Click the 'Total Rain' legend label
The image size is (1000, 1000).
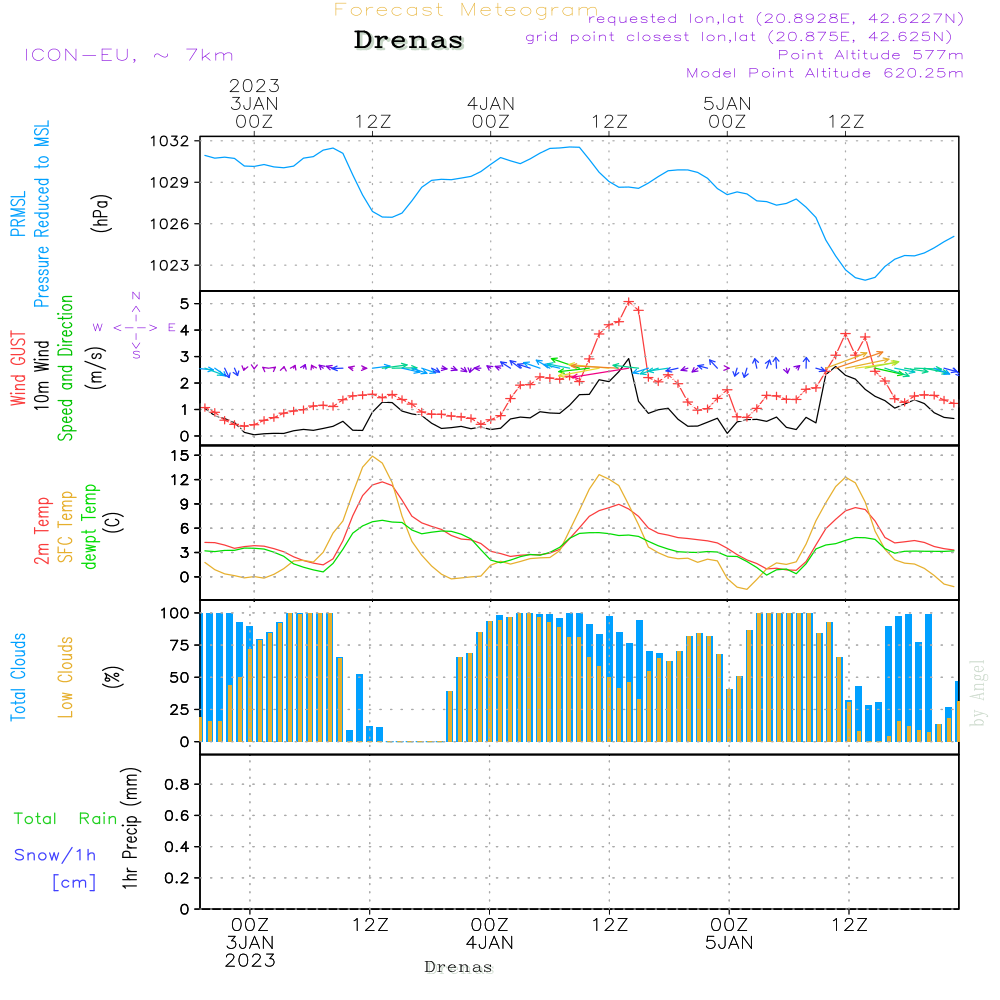[66, 819]
